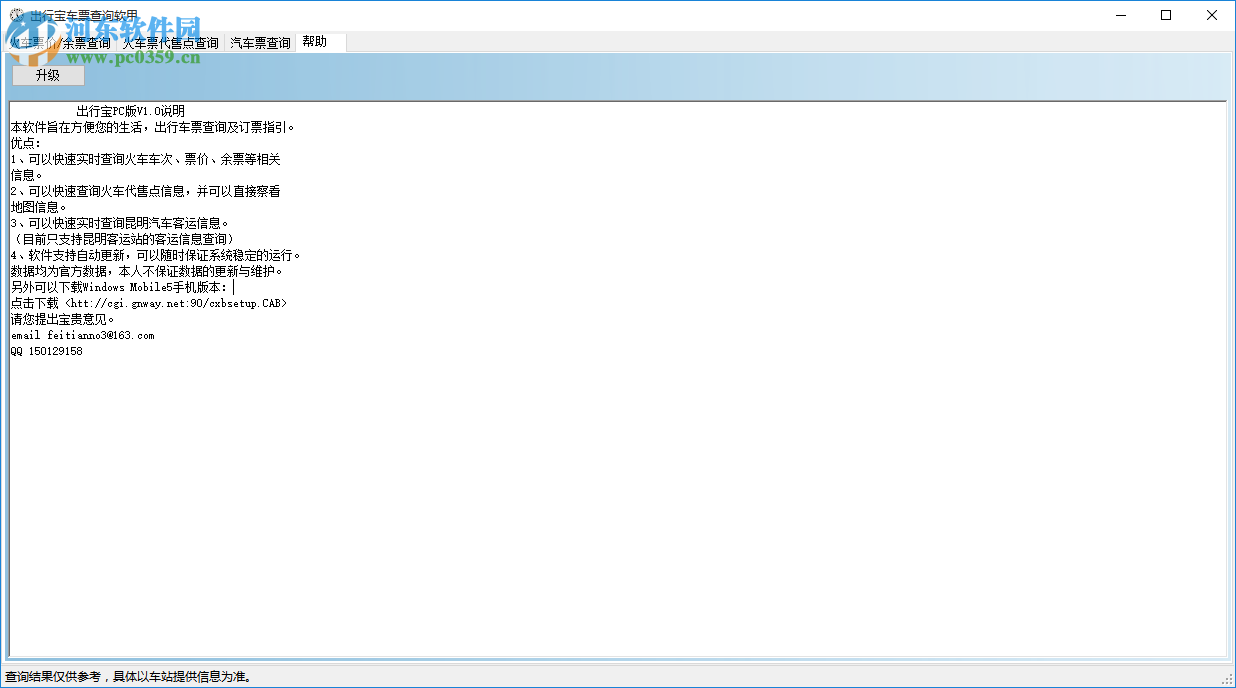Image resolution: width=1236 pixels, height=688 pixels.
Task: Click the line 软件支持自动更新
Action: 156,255
